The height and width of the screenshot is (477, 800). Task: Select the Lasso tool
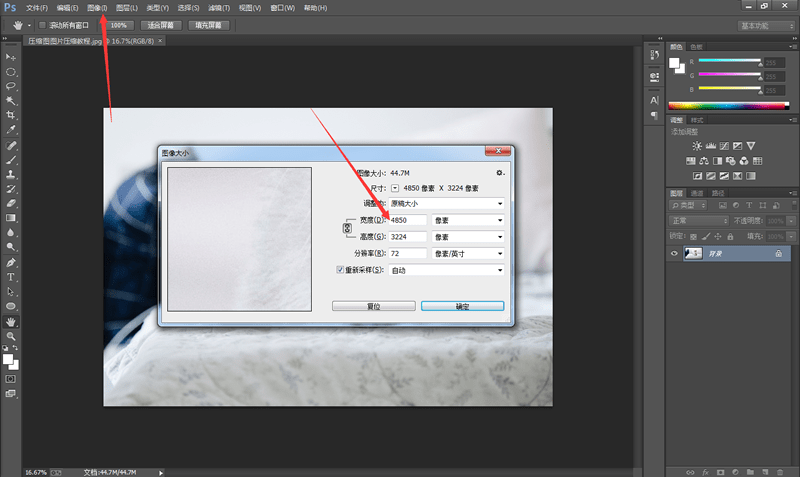click(x=11, y=87)
